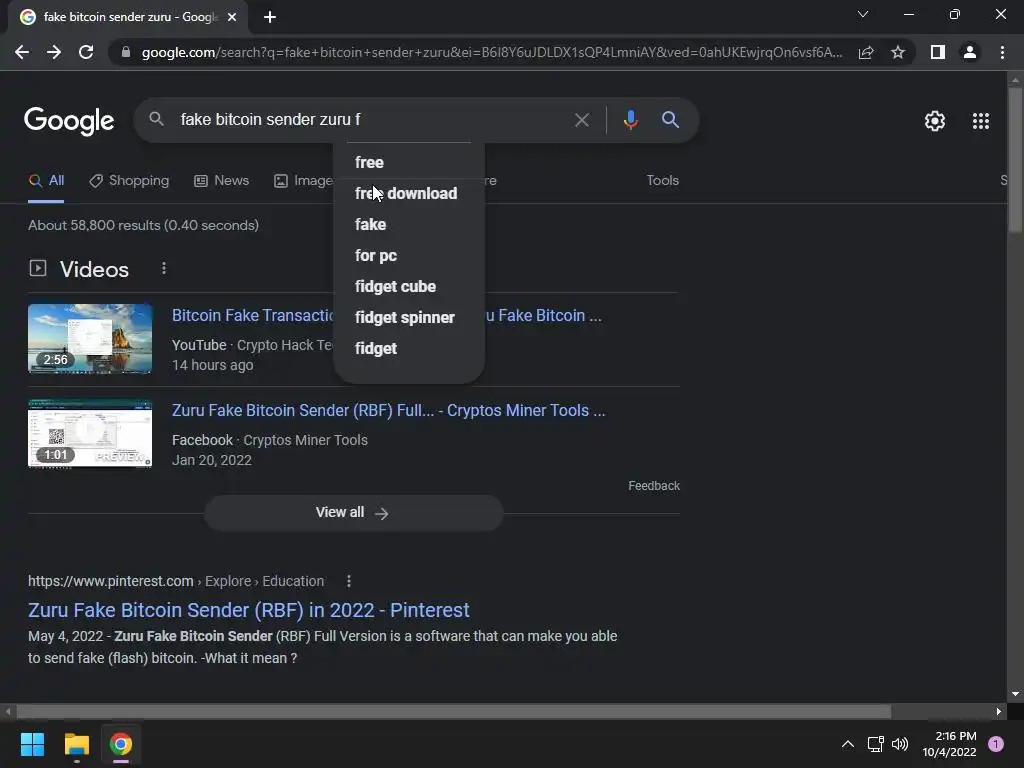This screenshot has height=768, width=1024.
Task: View site information via the lock icon
Action: coord(126,52)
